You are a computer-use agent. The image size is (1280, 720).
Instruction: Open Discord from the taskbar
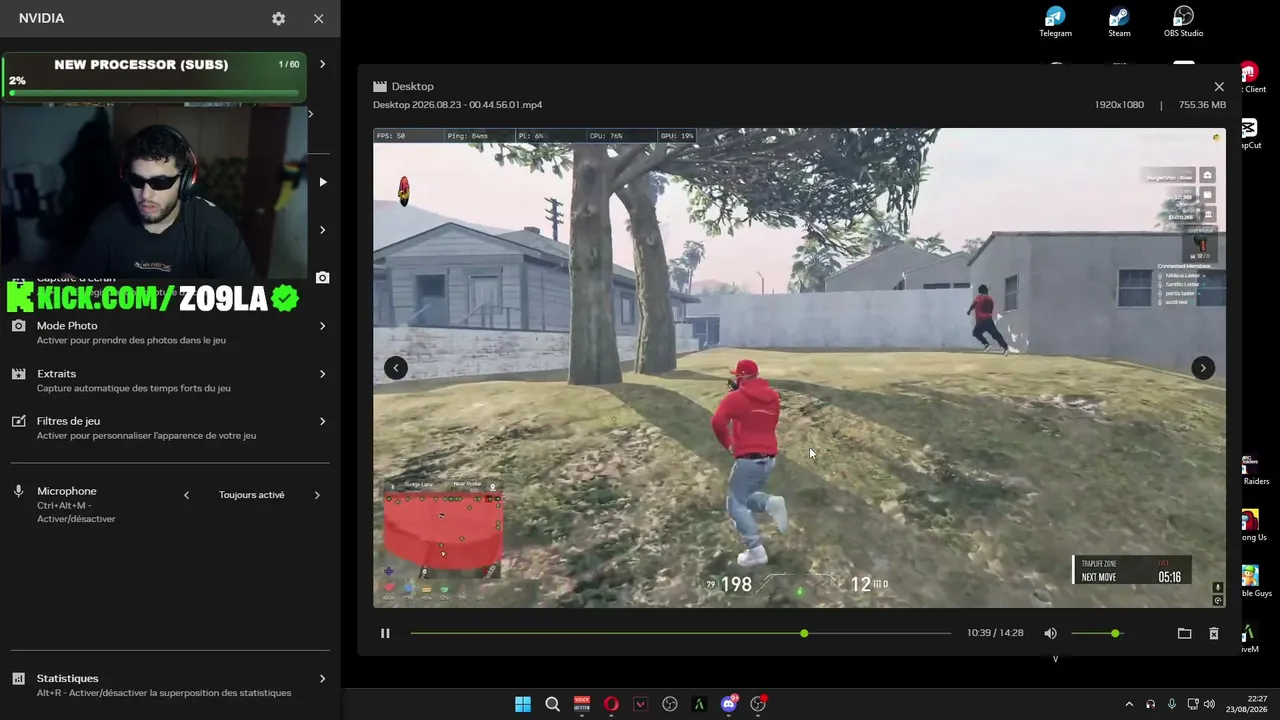(729, 704)
